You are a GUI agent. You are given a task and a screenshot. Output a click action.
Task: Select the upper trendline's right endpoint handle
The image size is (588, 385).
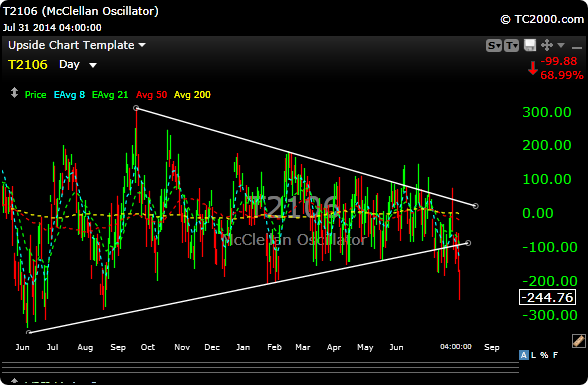pos(476,206)
